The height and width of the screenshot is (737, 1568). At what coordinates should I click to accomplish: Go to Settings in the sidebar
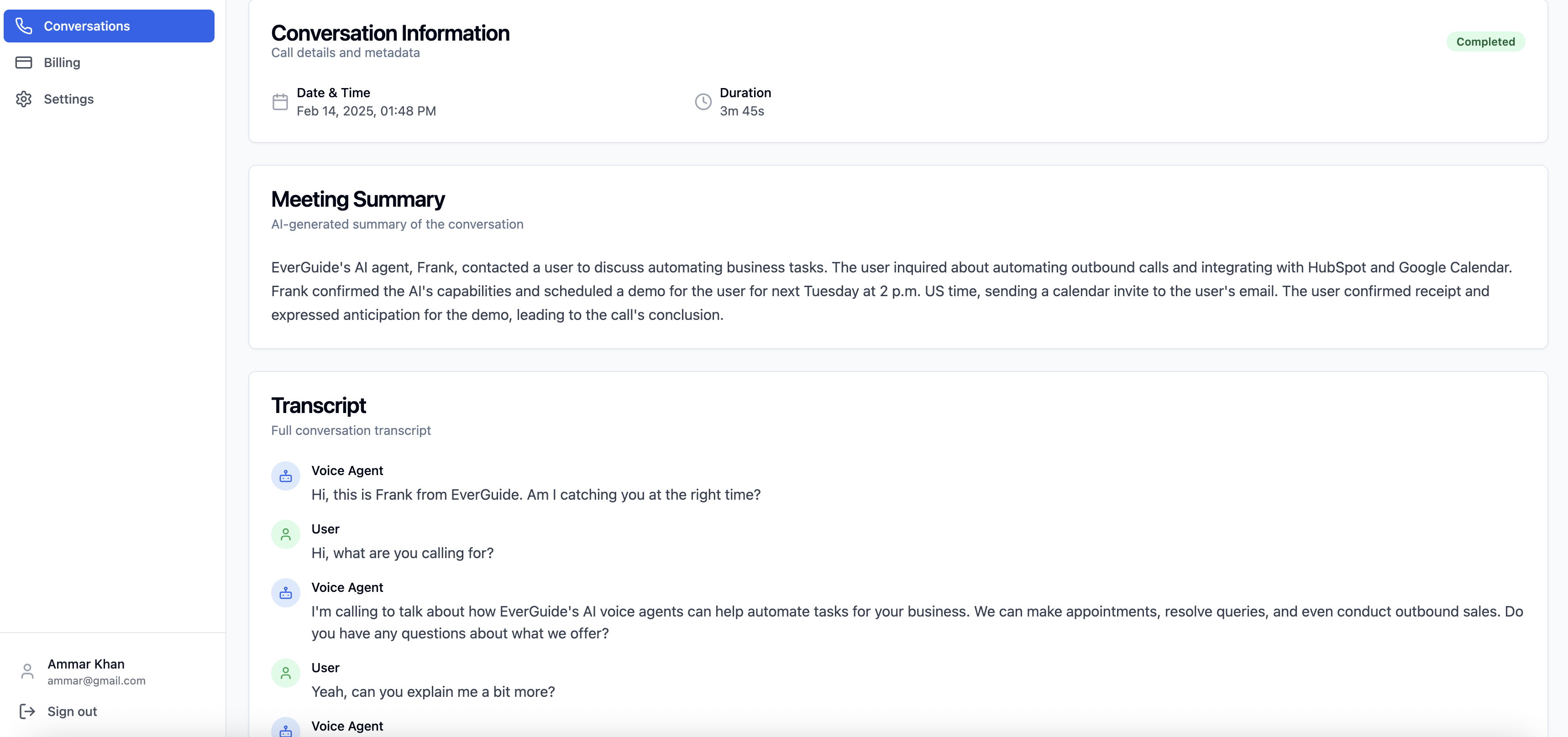69,99
